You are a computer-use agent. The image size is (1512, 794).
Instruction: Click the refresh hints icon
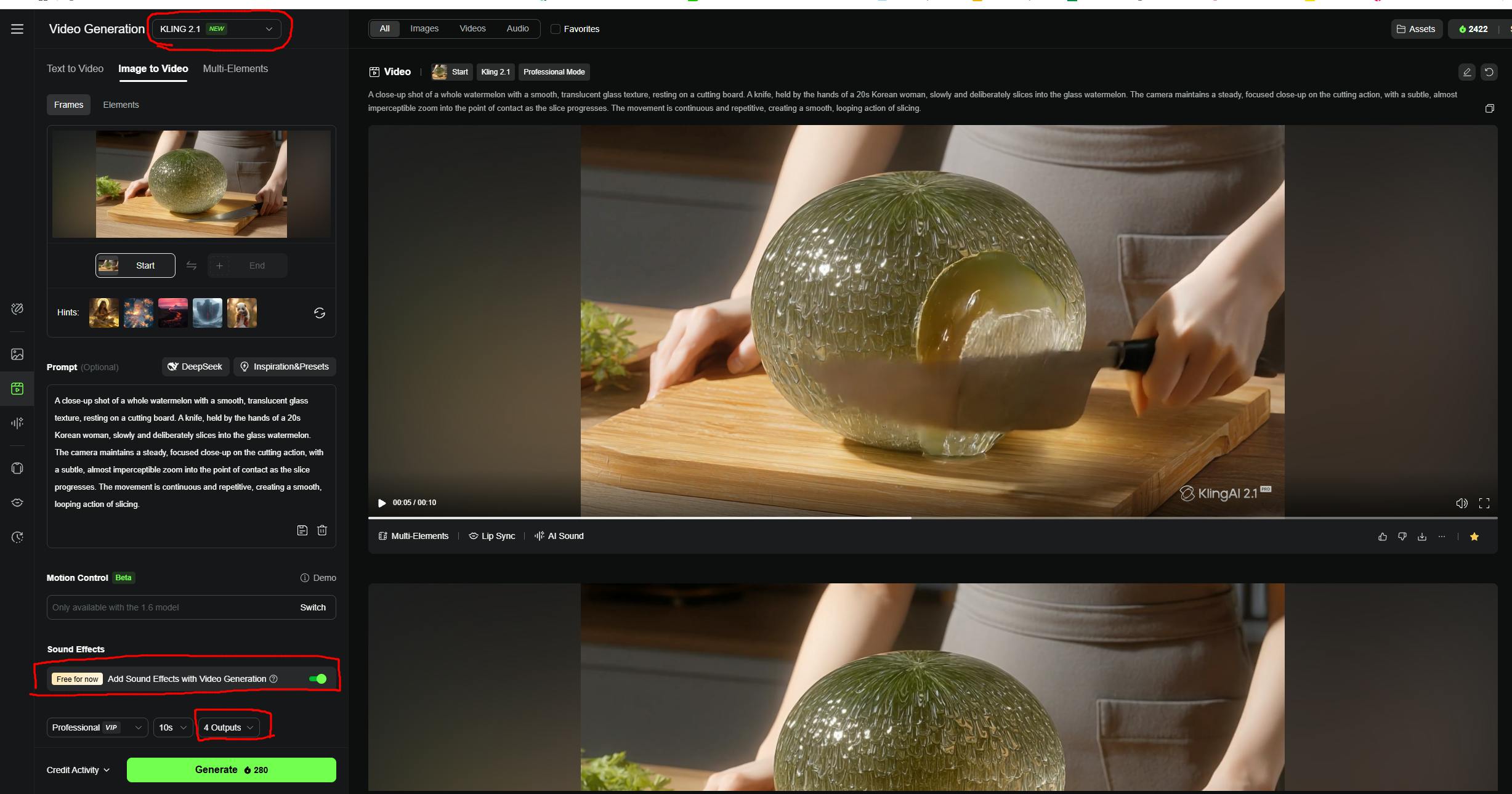(x=320, y=313)
